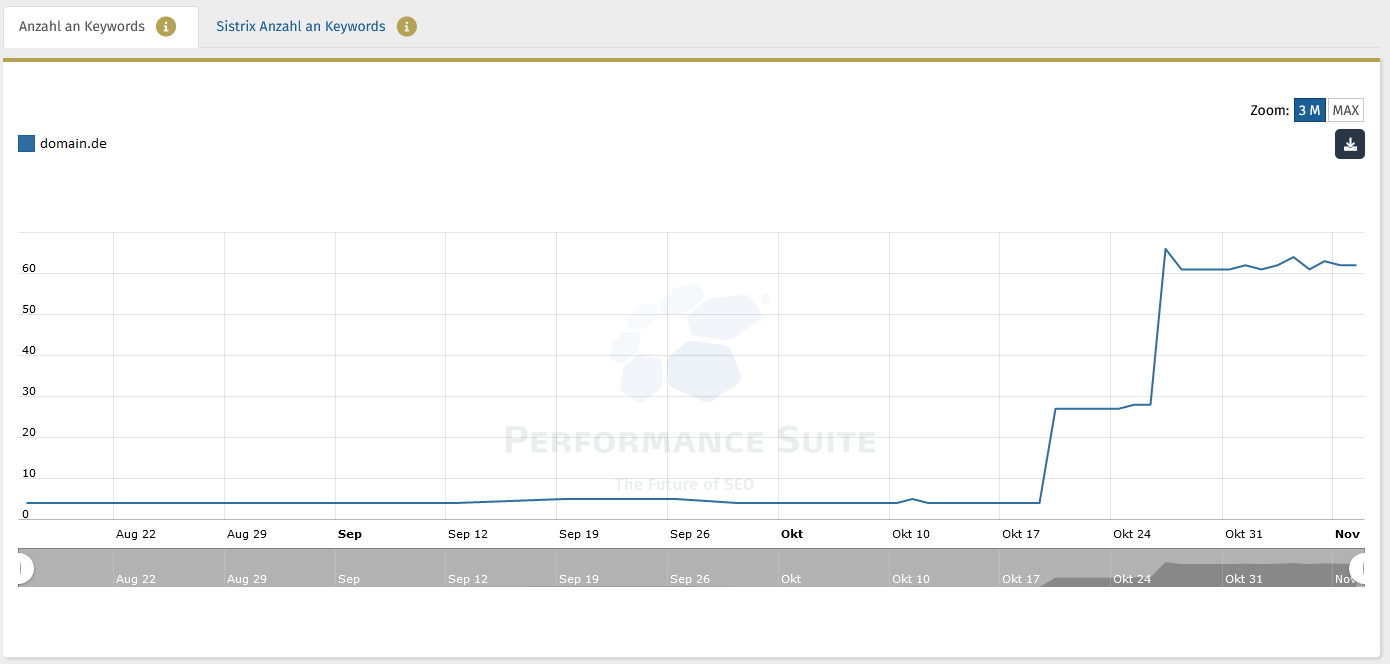Switch to Anzahl an Keywords tab

[x=100, y=26]
